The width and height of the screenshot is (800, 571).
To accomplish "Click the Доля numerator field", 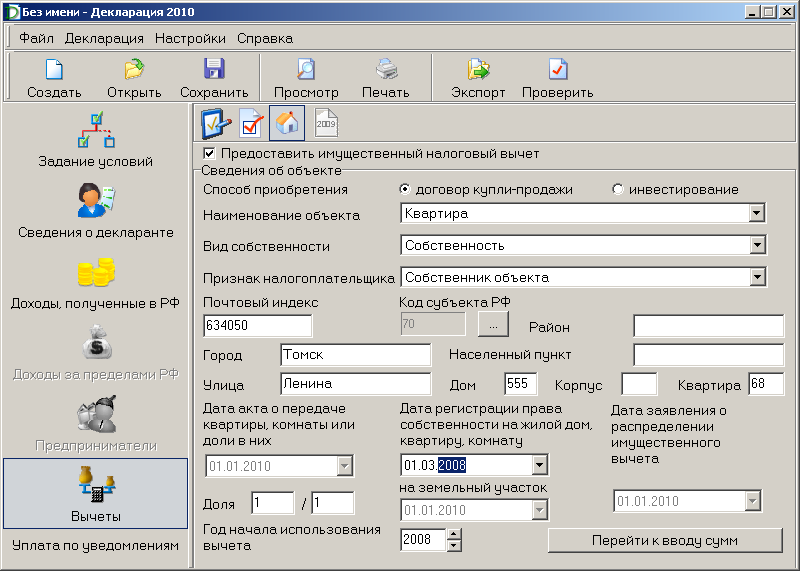I will pos(273,503).
